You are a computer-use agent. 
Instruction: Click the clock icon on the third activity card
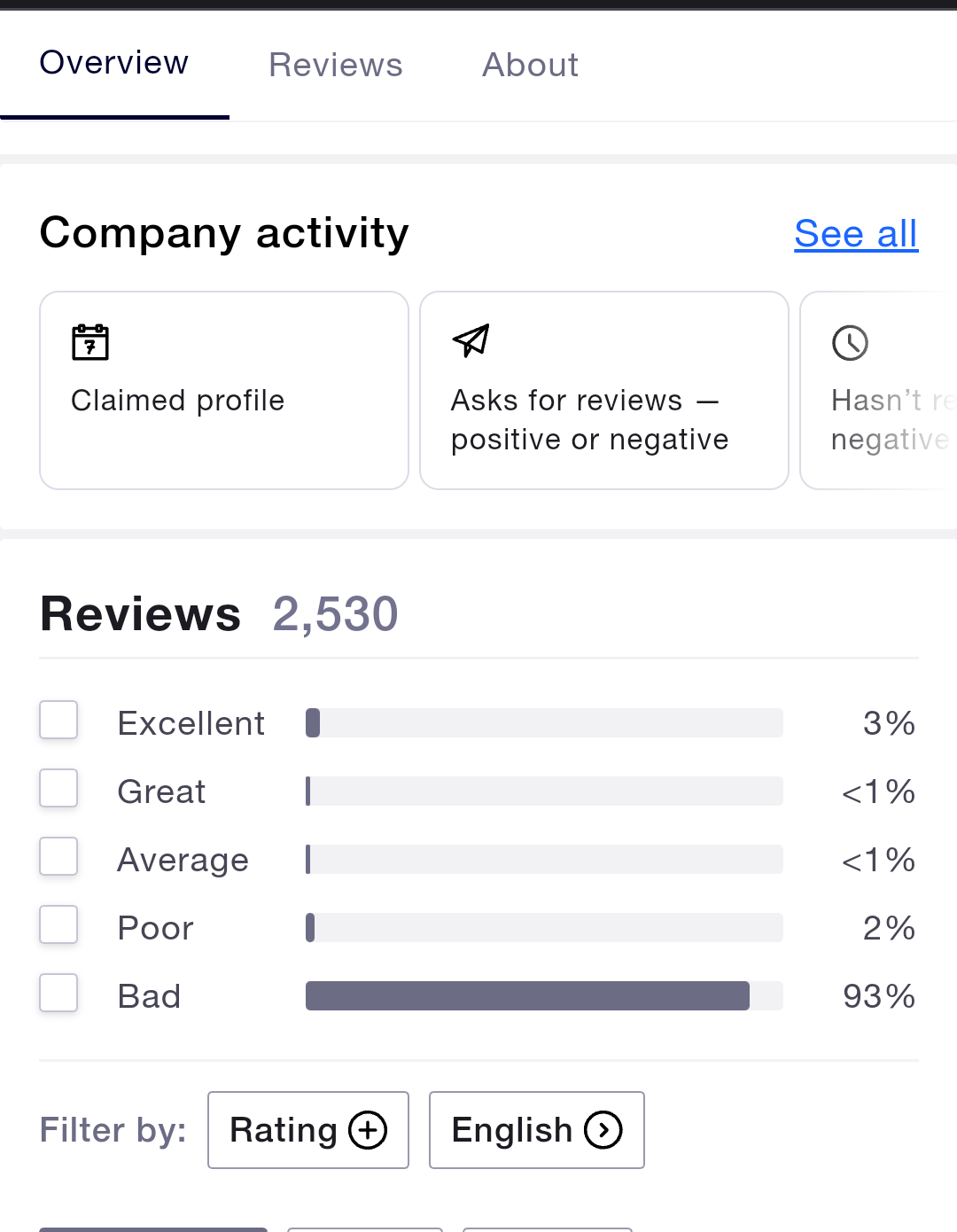click(x=850, y=343)
